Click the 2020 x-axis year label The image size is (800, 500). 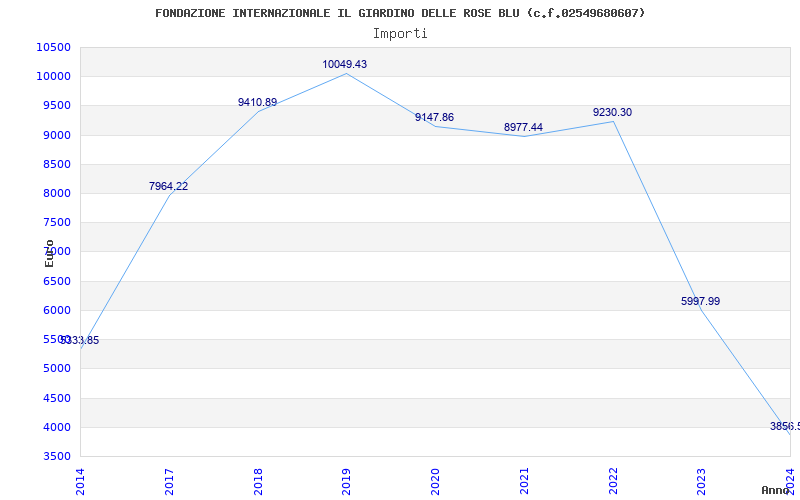tap(435, 481)
